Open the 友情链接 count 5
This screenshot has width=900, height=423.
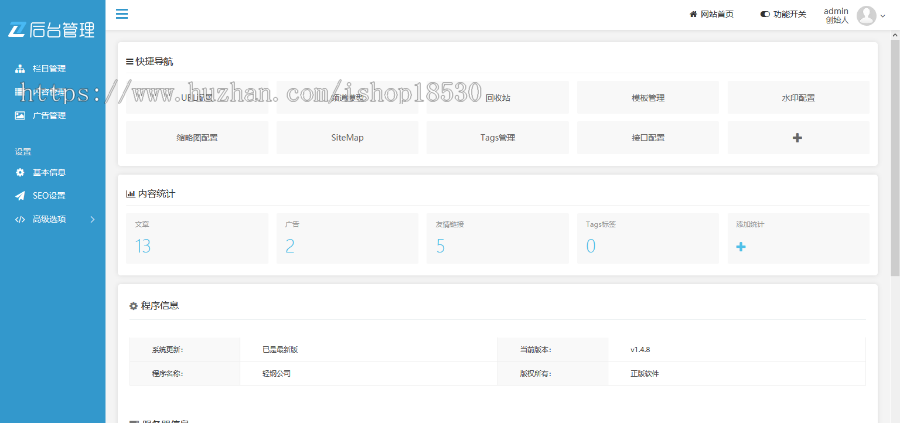coord(440,246)
